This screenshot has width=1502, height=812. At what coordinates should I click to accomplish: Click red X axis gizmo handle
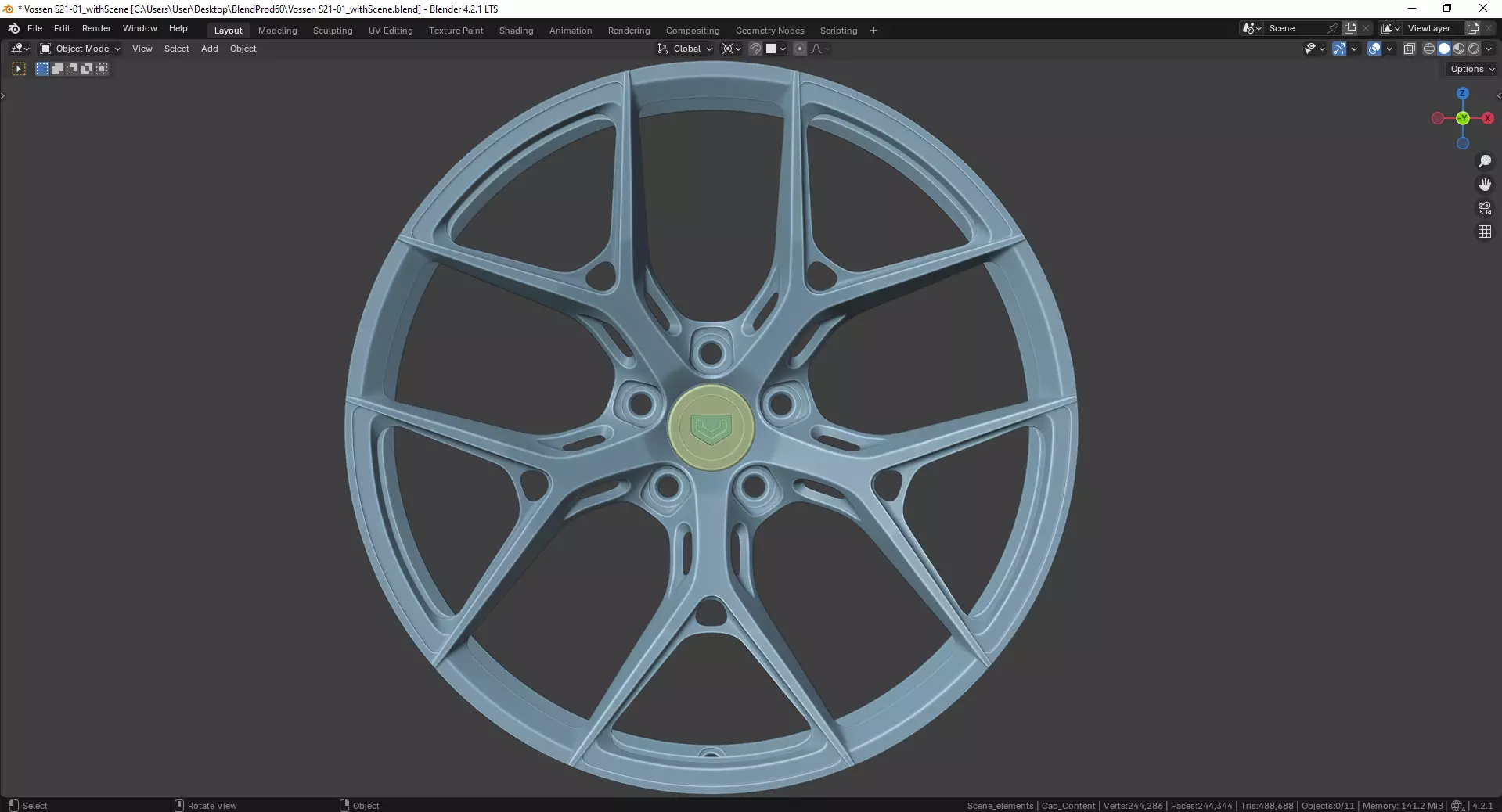coord(1488,118)
